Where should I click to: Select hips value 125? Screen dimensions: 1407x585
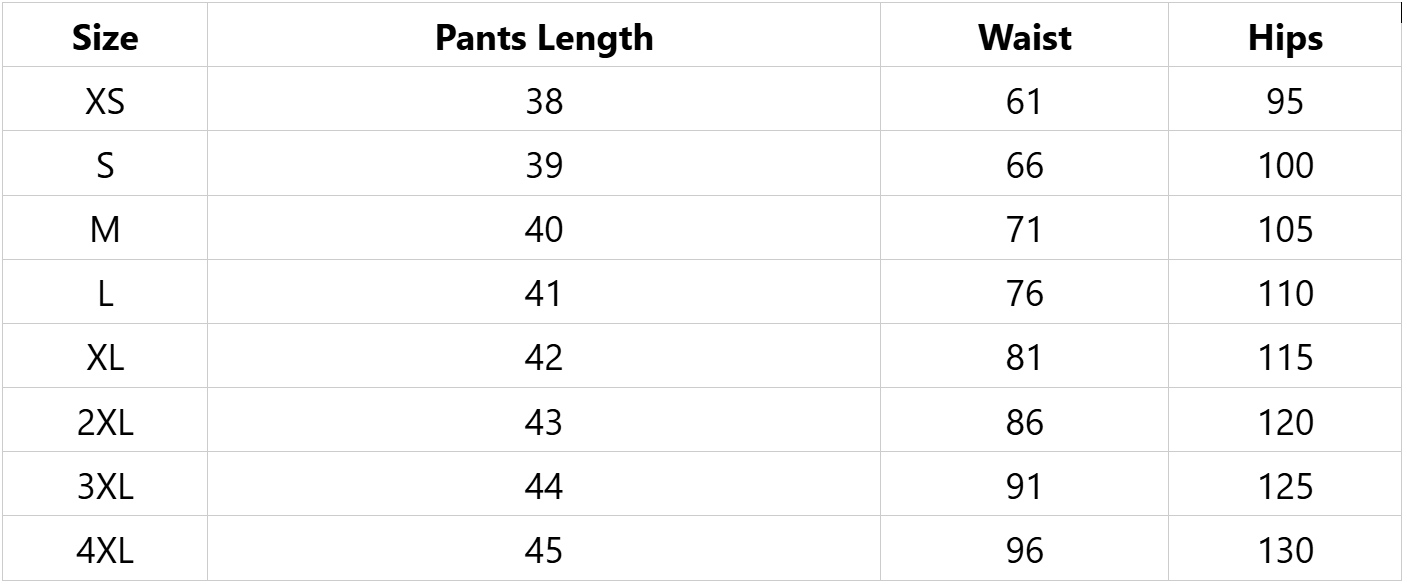[1285, 485]
